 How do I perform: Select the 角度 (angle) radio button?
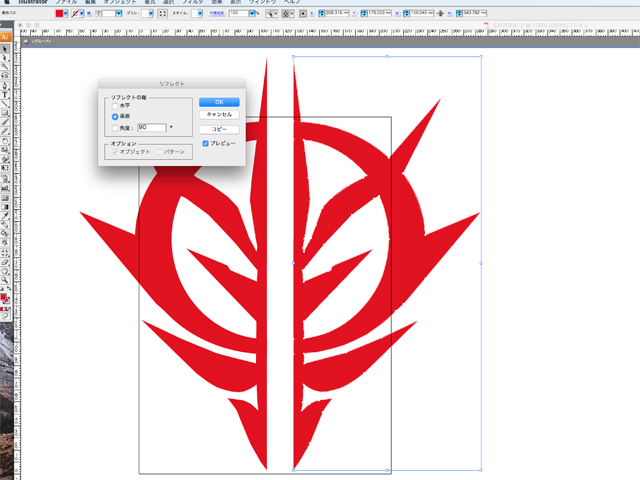(x=115, y=128)
